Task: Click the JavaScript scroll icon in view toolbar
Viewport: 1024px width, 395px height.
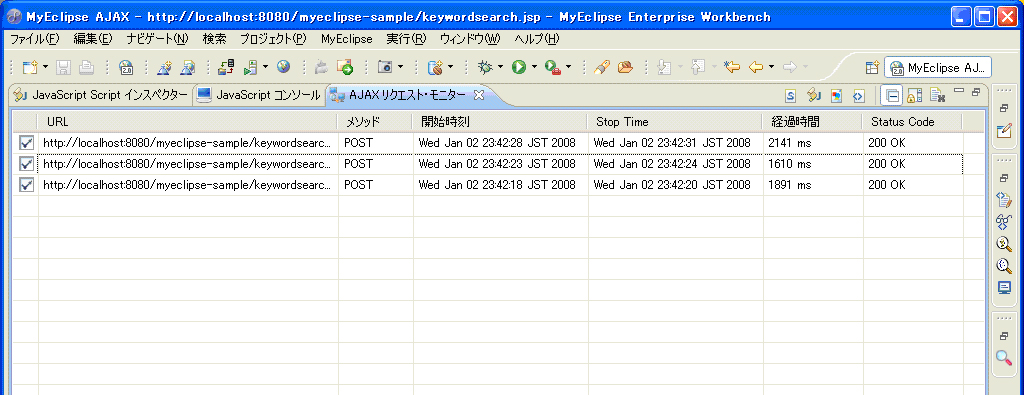Action: pos(814,96)
